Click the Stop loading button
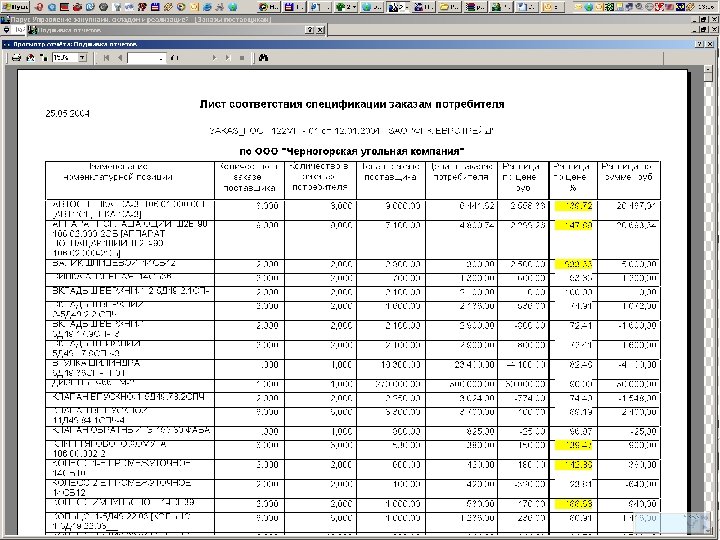Viewport: 720px width, 540px height. coord(242,58)
